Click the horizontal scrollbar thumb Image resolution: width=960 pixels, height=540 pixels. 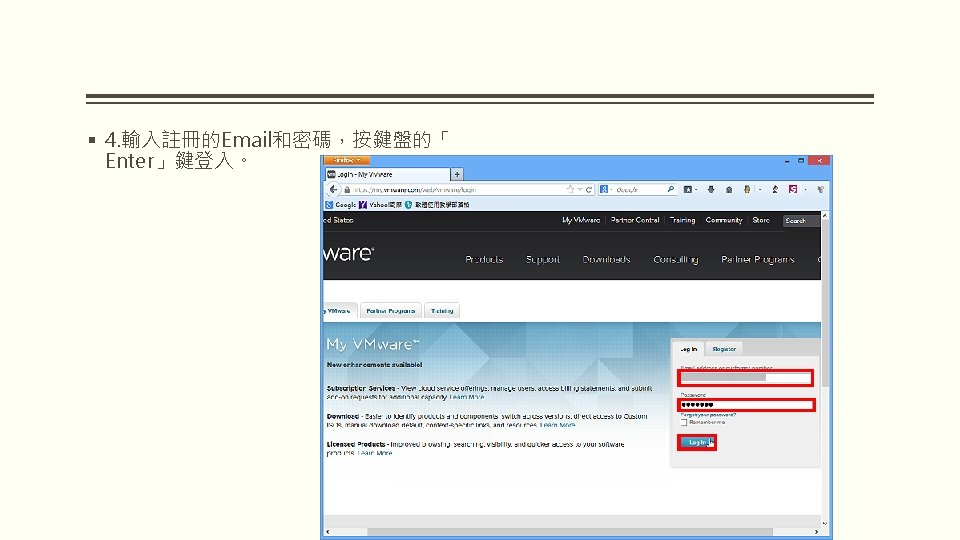(x=569, y=531)
